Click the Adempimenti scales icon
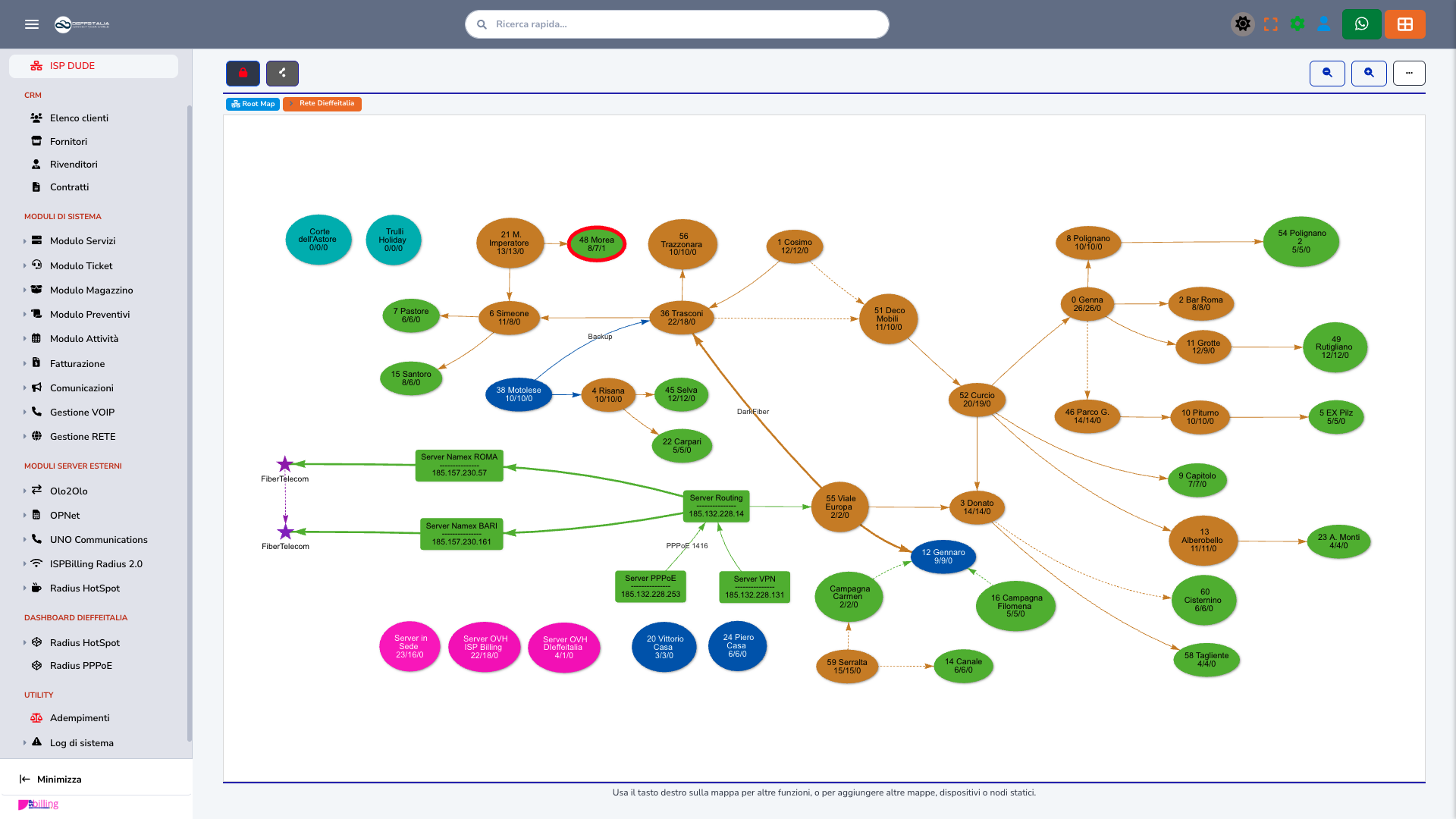This screenshot has height=819, width=1456. point(36,717)
